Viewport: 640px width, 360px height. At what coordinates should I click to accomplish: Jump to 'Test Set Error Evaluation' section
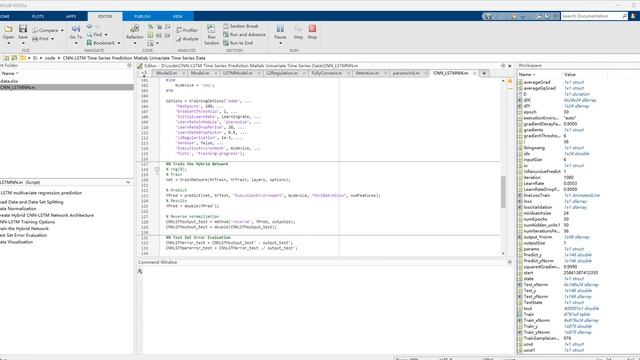click(23, 235)
